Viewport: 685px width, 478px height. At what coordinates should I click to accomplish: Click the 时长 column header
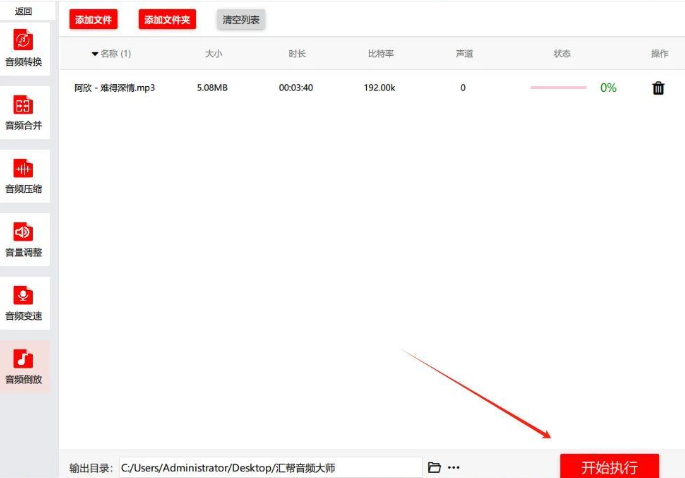pyautogui.click(x=297, y=54)
